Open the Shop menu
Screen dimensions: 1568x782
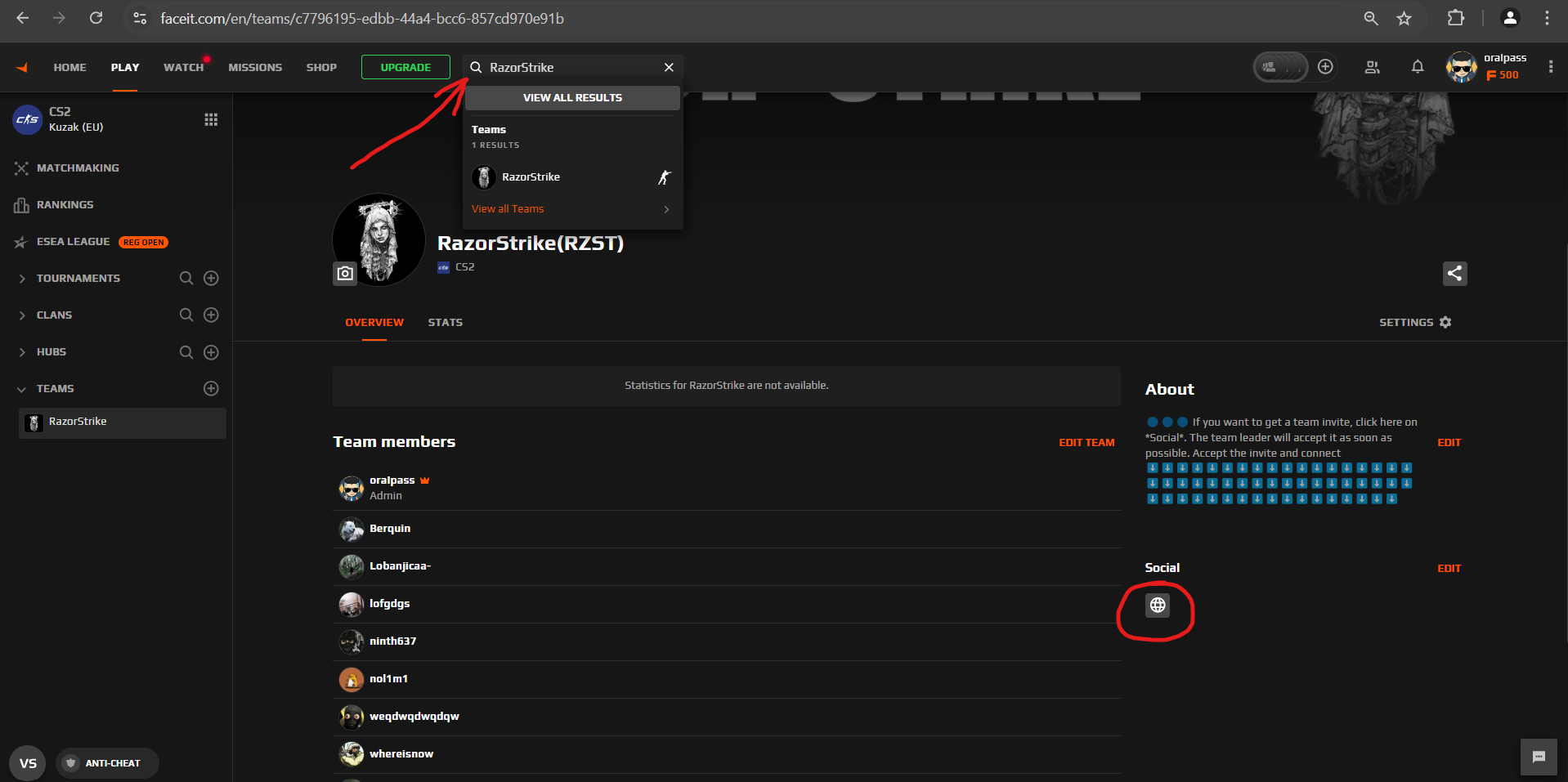[321, 68]
